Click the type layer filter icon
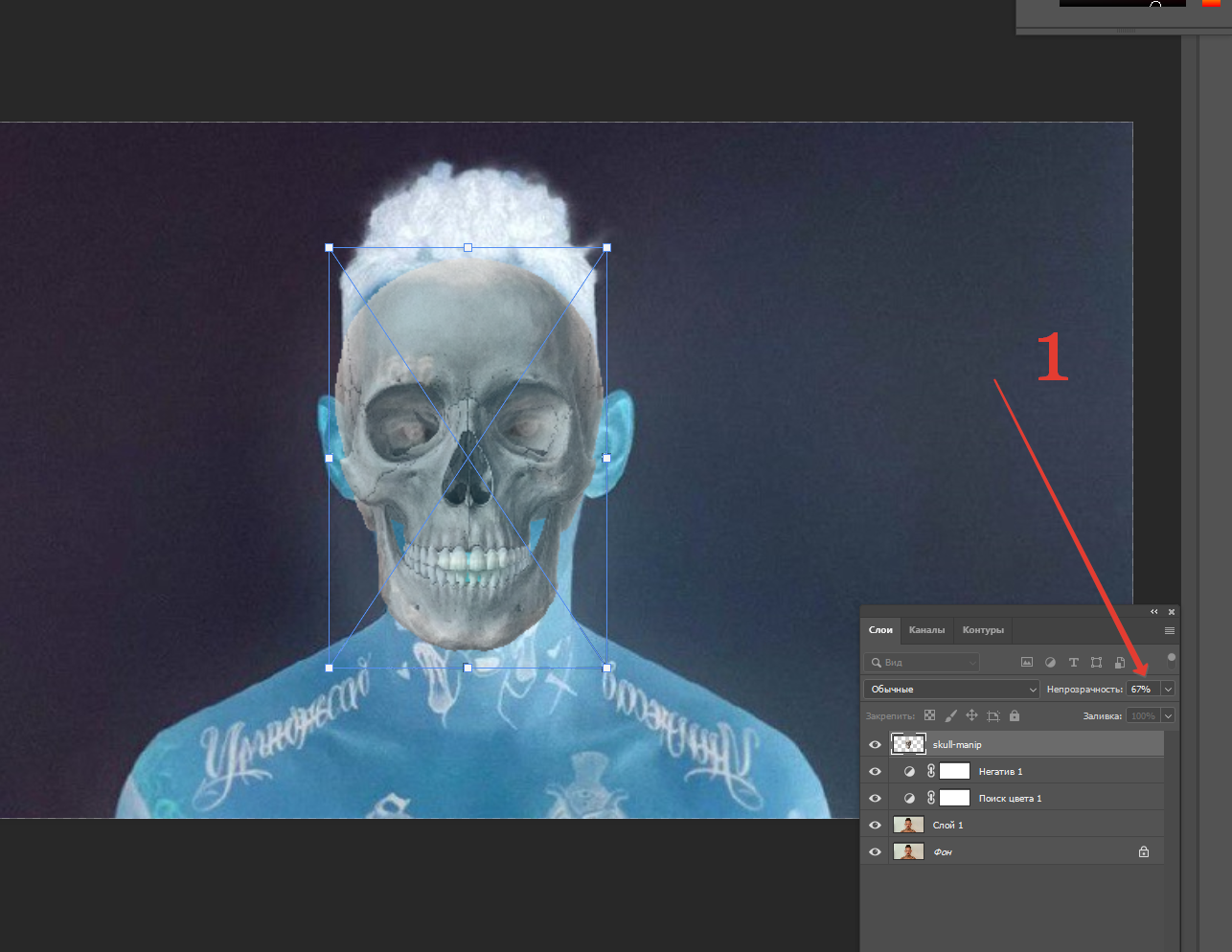1232x952 pixels. (1073, 662)
